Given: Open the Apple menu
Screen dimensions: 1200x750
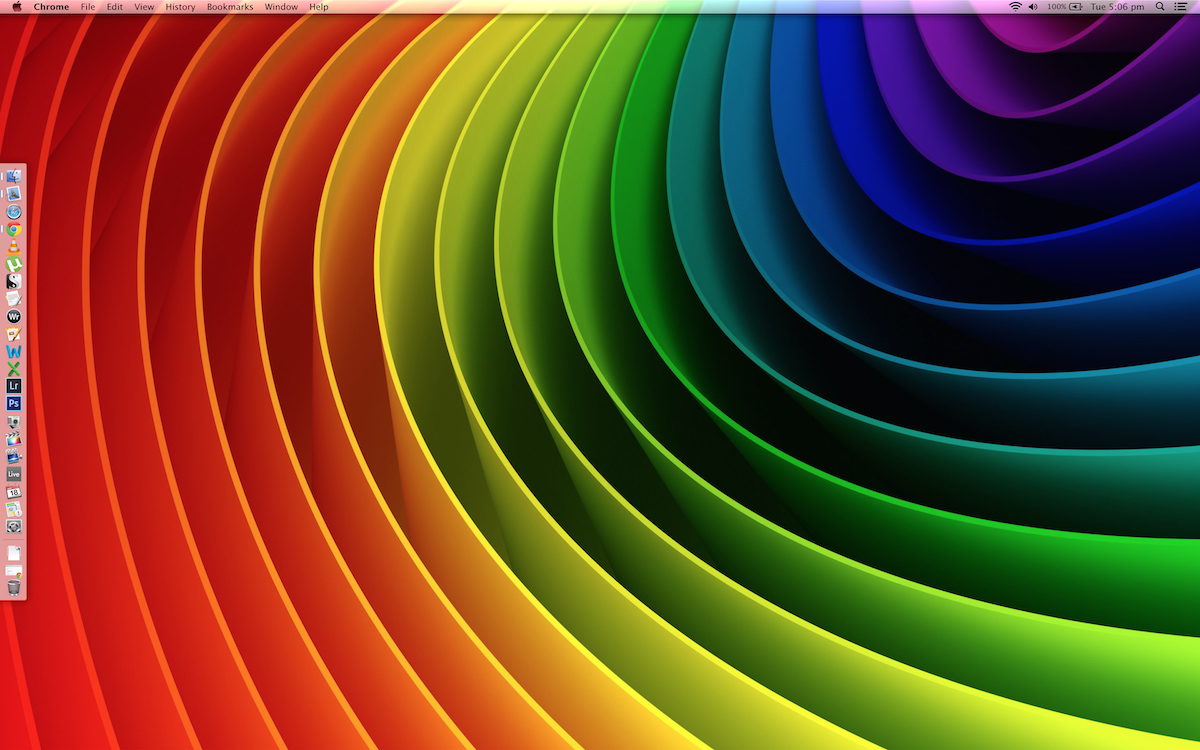Looking at the screenshot, I should (x=17, y=7).
